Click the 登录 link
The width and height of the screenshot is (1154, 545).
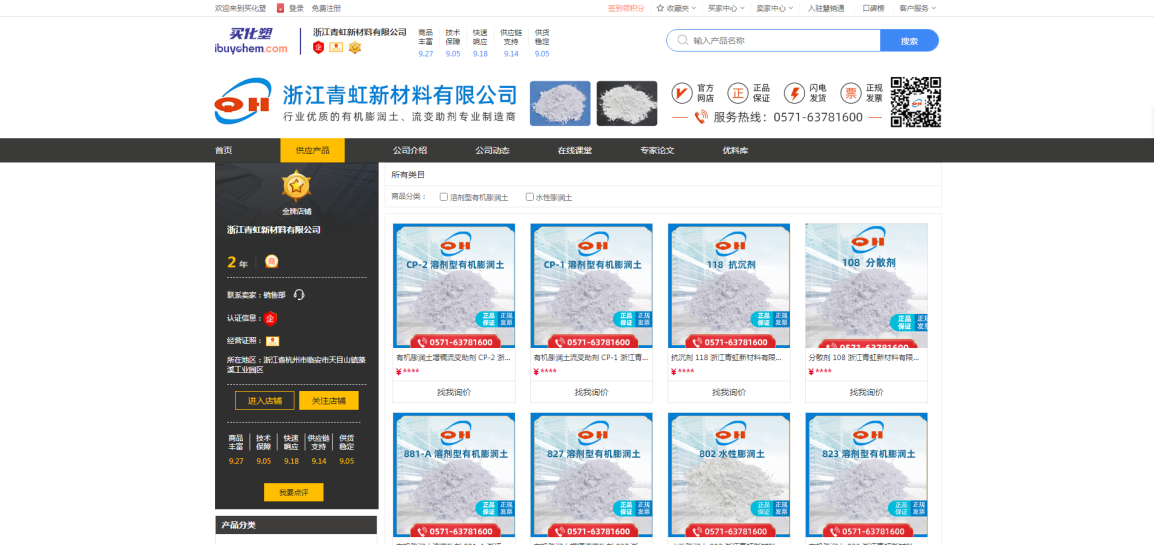tap(296, 8)
